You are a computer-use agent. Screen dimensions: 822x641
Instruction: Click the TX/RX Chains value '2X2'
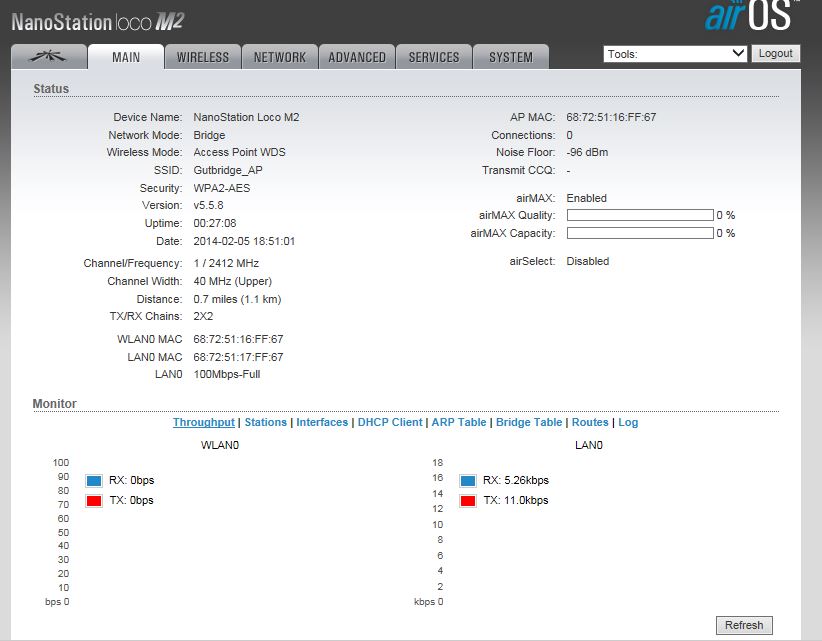click(x=203, y=316)
